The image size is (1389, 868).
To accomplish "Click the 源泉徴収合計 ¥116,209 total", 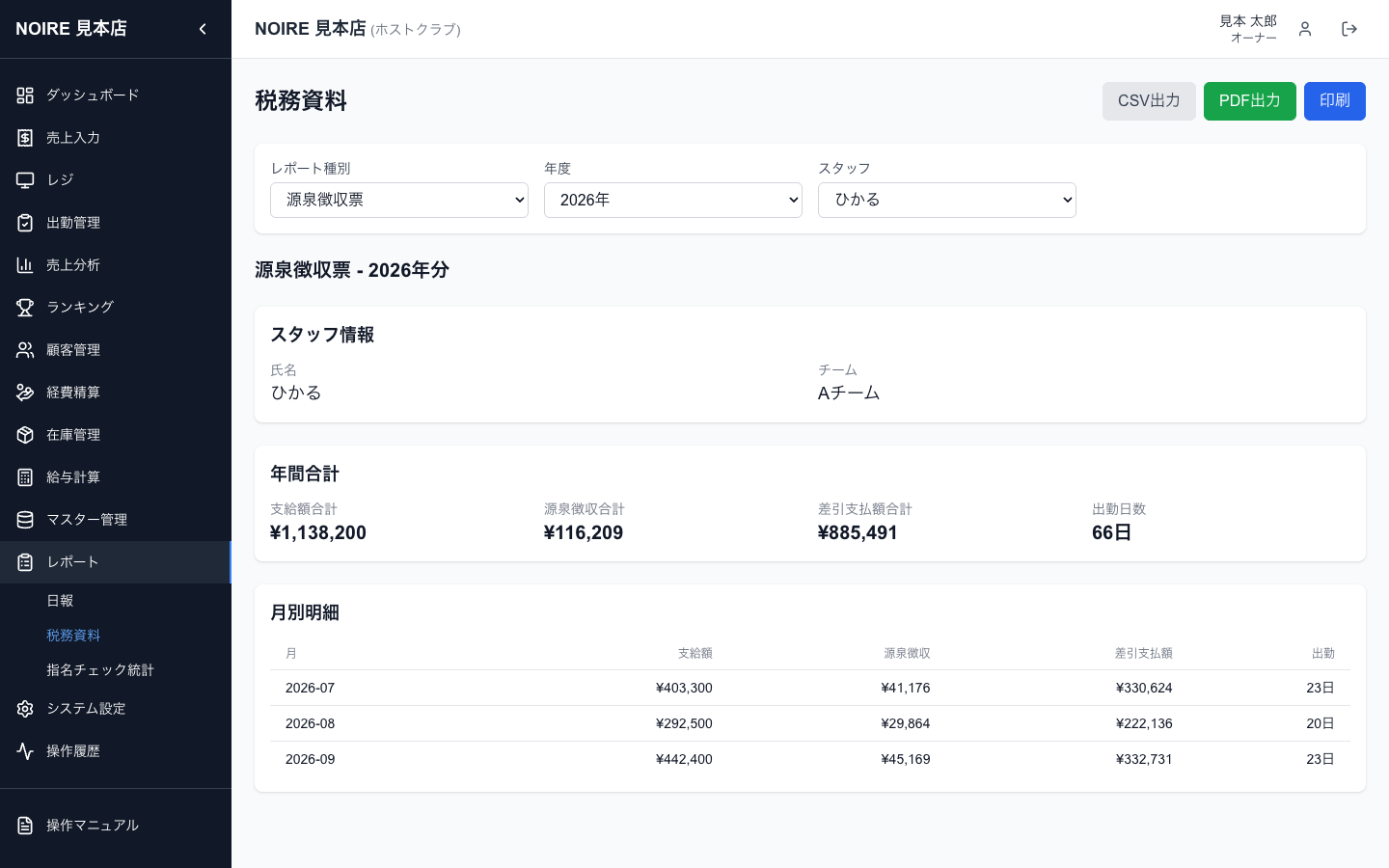I will pos(584,532).
